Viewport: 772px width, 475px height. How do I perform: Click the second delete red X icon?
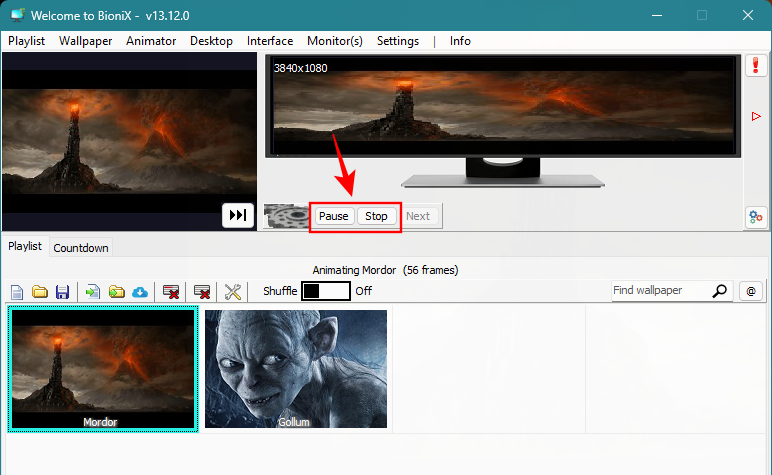[x=202, y=292]
